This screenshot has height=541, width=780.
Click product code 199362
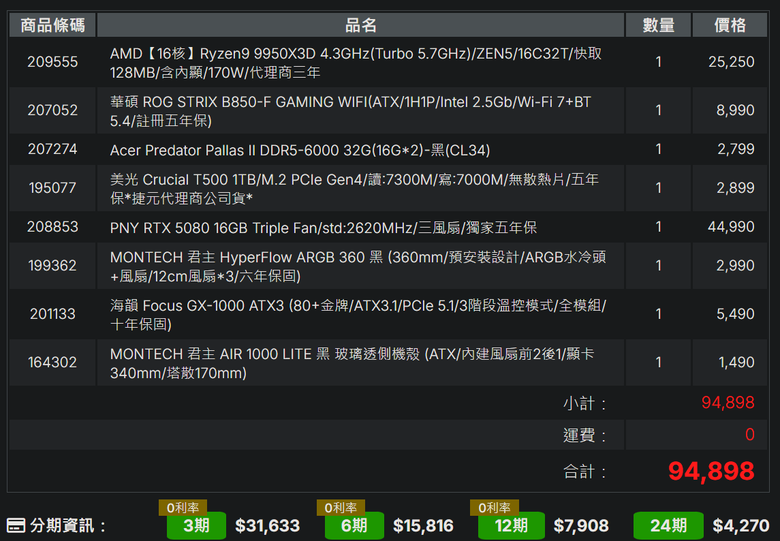(x=52, y=266)
